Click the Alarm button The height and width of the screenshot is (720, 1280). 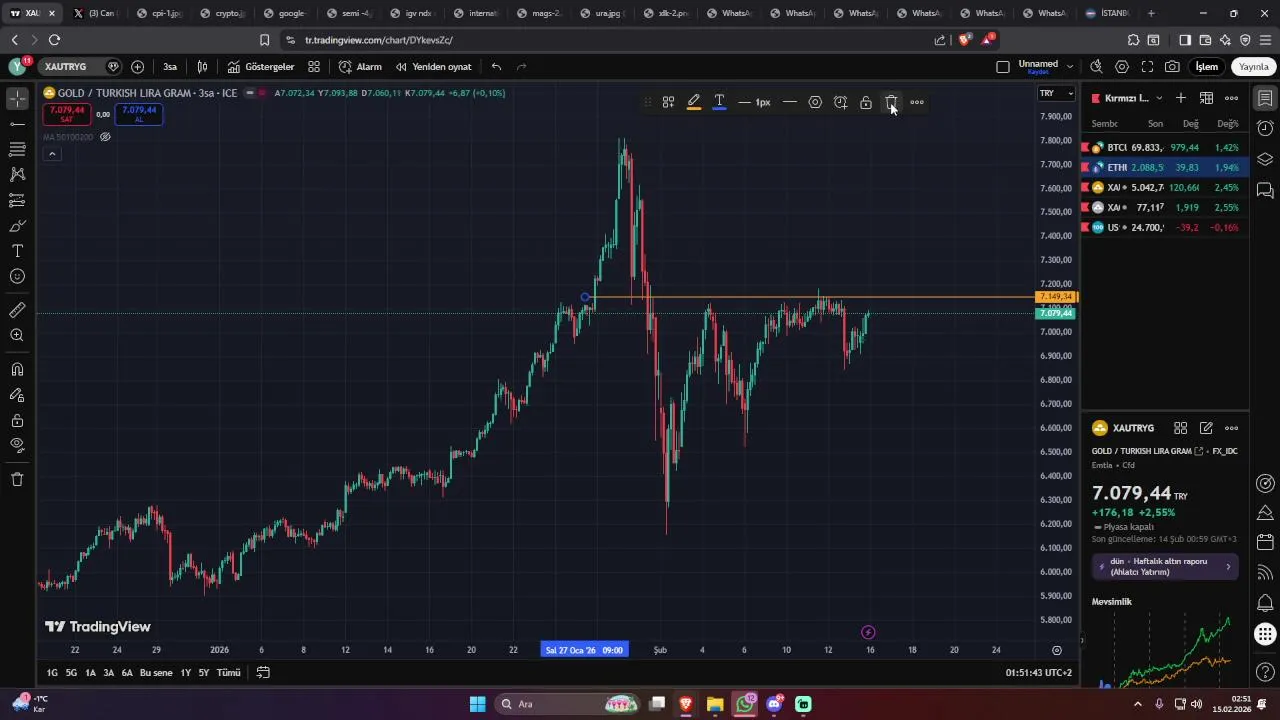tap(360, 67)
